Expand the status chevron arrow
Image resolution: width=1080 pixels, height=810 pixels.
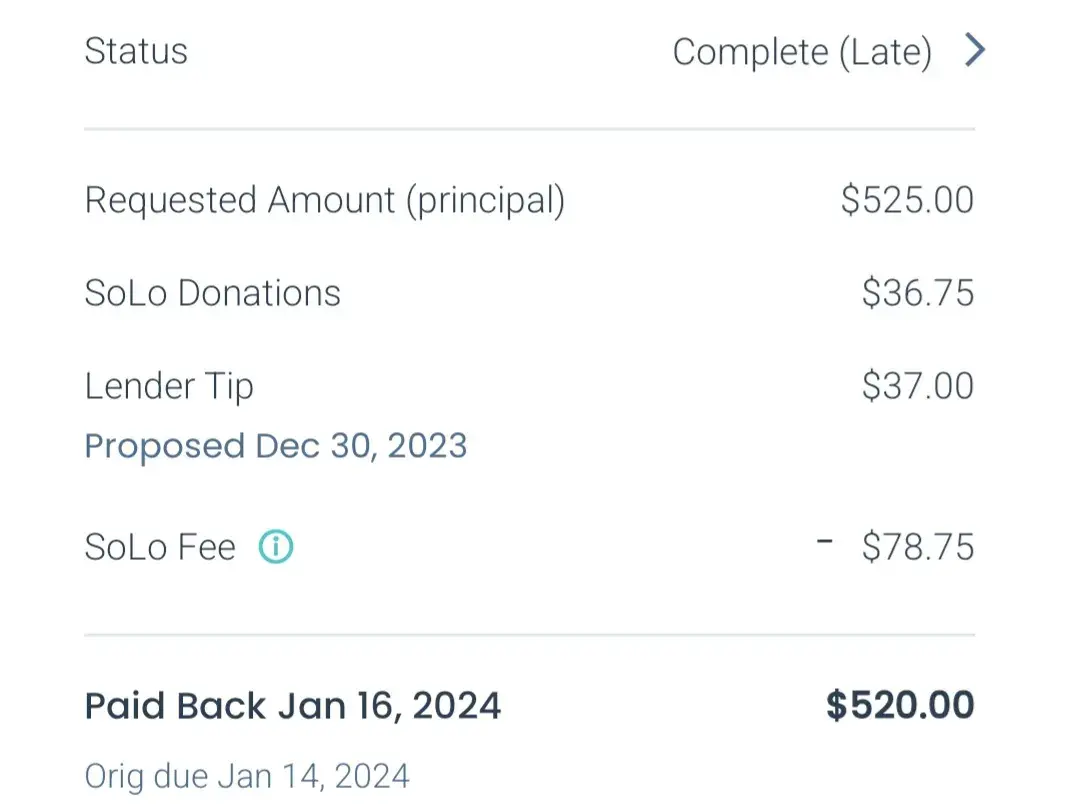click(x=975, y=50)
